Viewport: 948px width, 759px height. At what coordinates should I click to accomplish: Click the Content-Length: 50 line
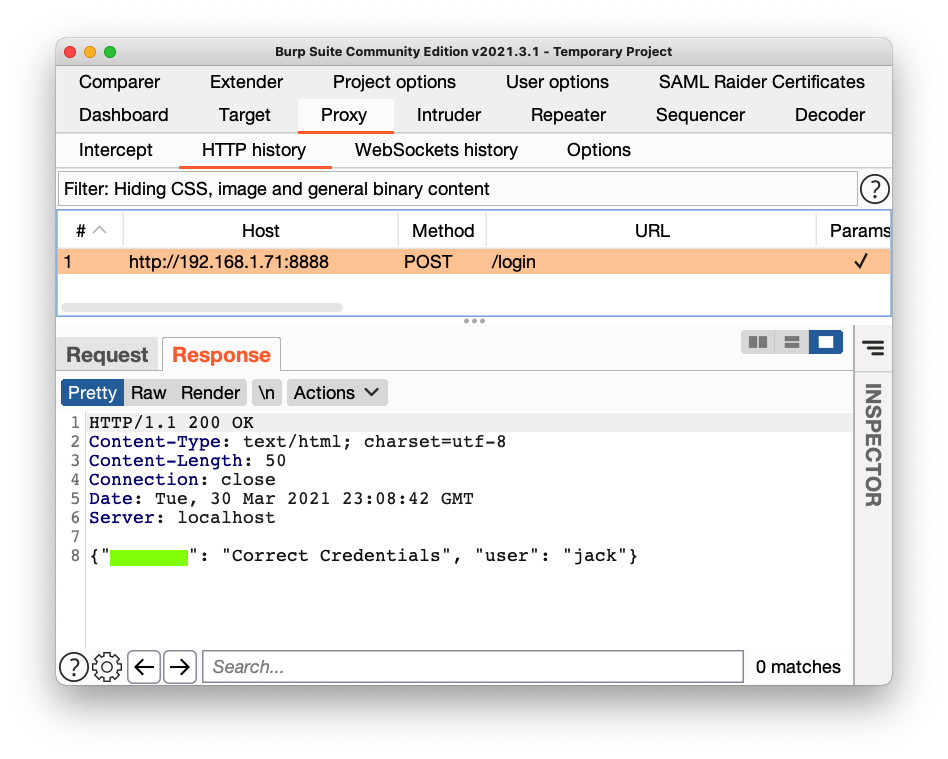pyautogui.click(x=187, y=460)
